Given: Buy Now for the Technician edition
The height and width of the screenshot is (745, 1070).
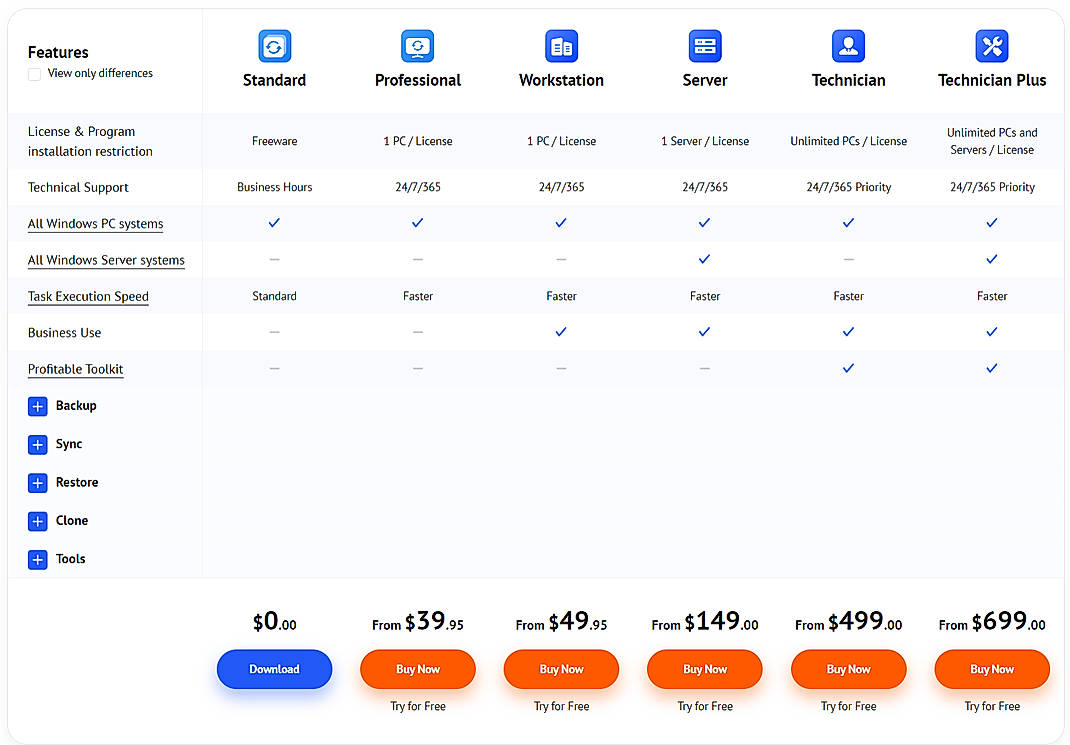Looking at the screenshot, I should tap(848, 669).
